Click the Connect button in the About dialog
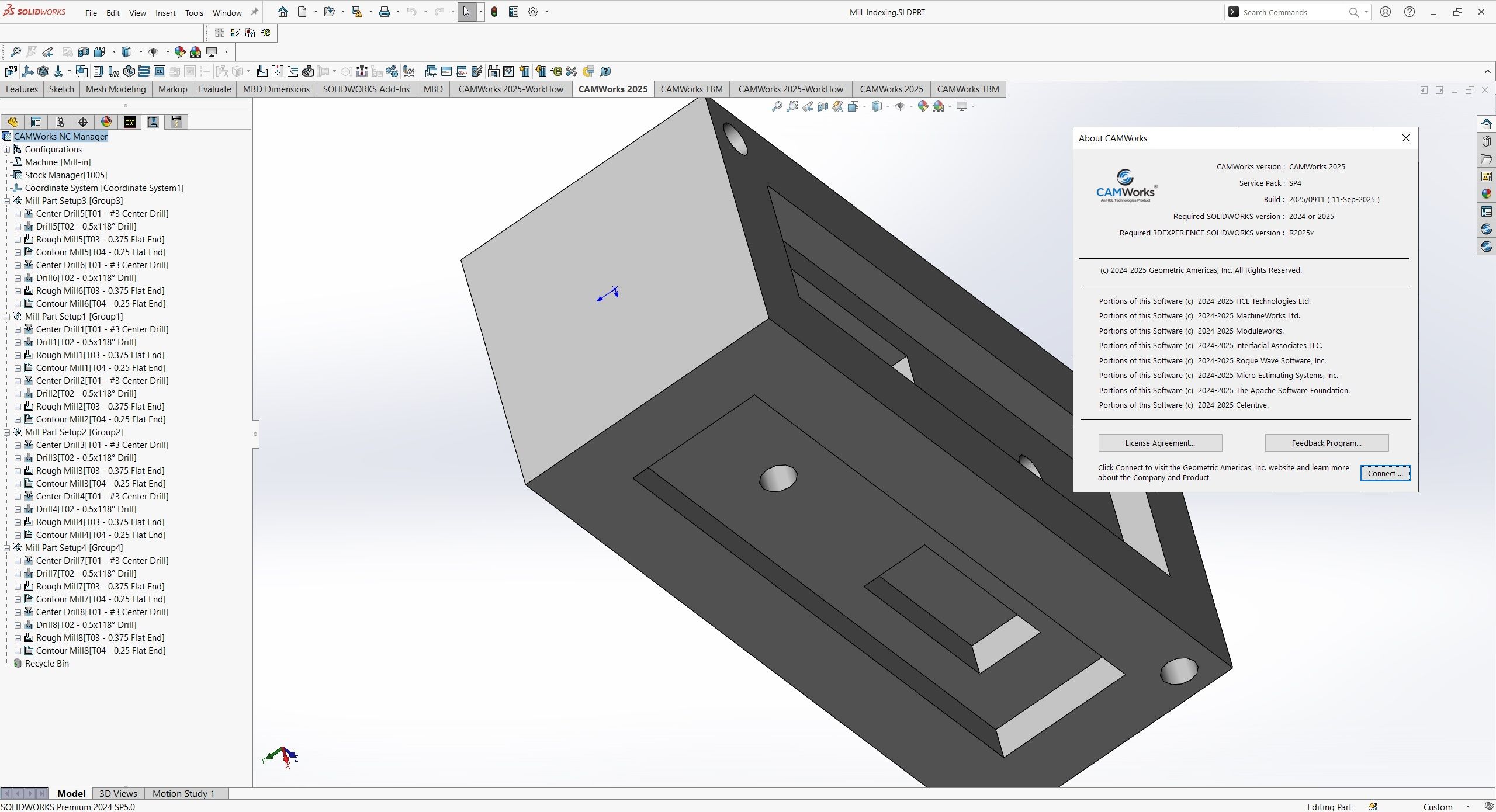Image resolution: width=1496 pixels, height=812 pixels. click(x=1384, y=473)
